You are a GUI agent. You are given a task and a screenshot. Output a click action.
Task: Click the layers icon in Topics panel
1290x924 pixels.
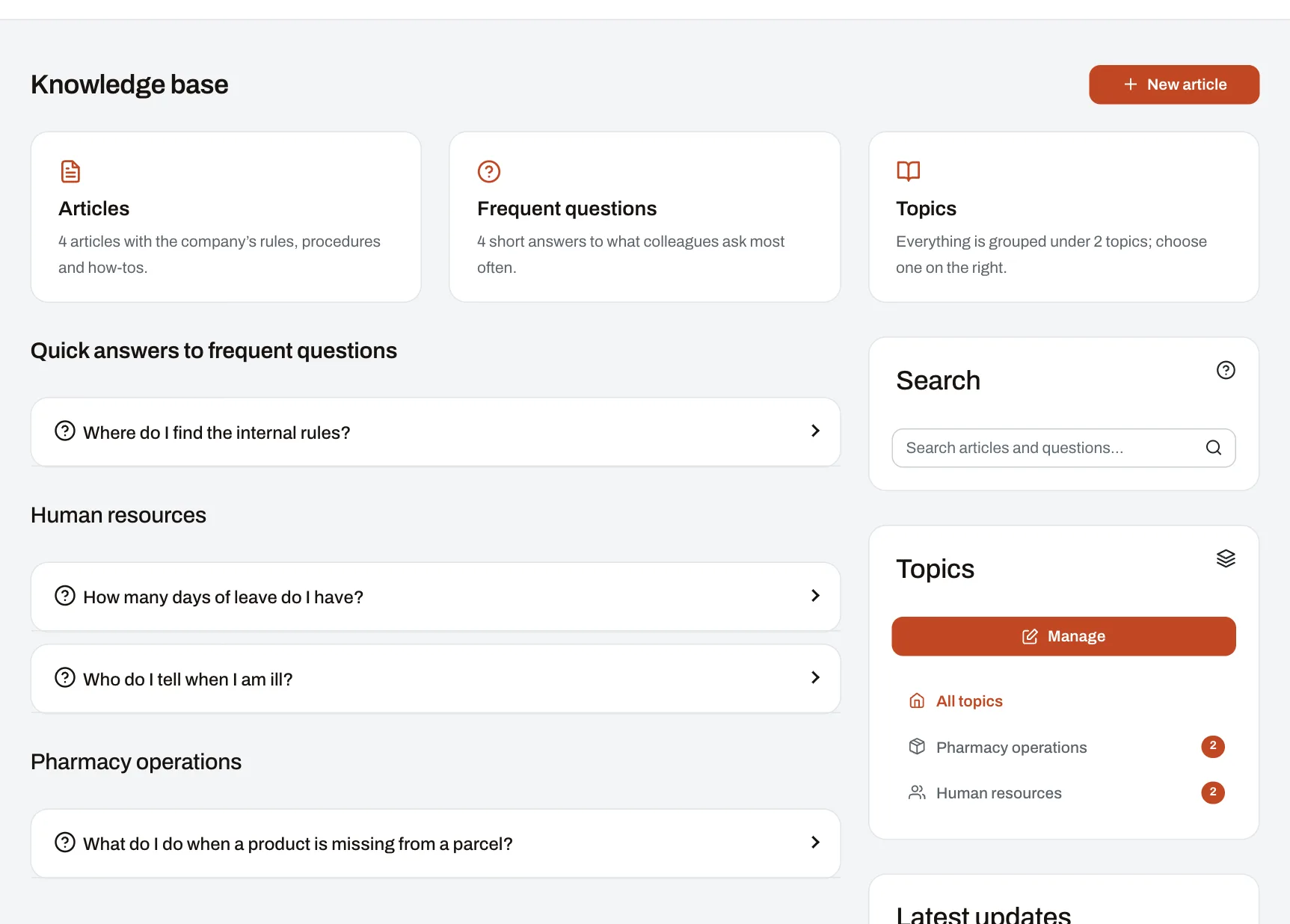tap(1226, 558)
